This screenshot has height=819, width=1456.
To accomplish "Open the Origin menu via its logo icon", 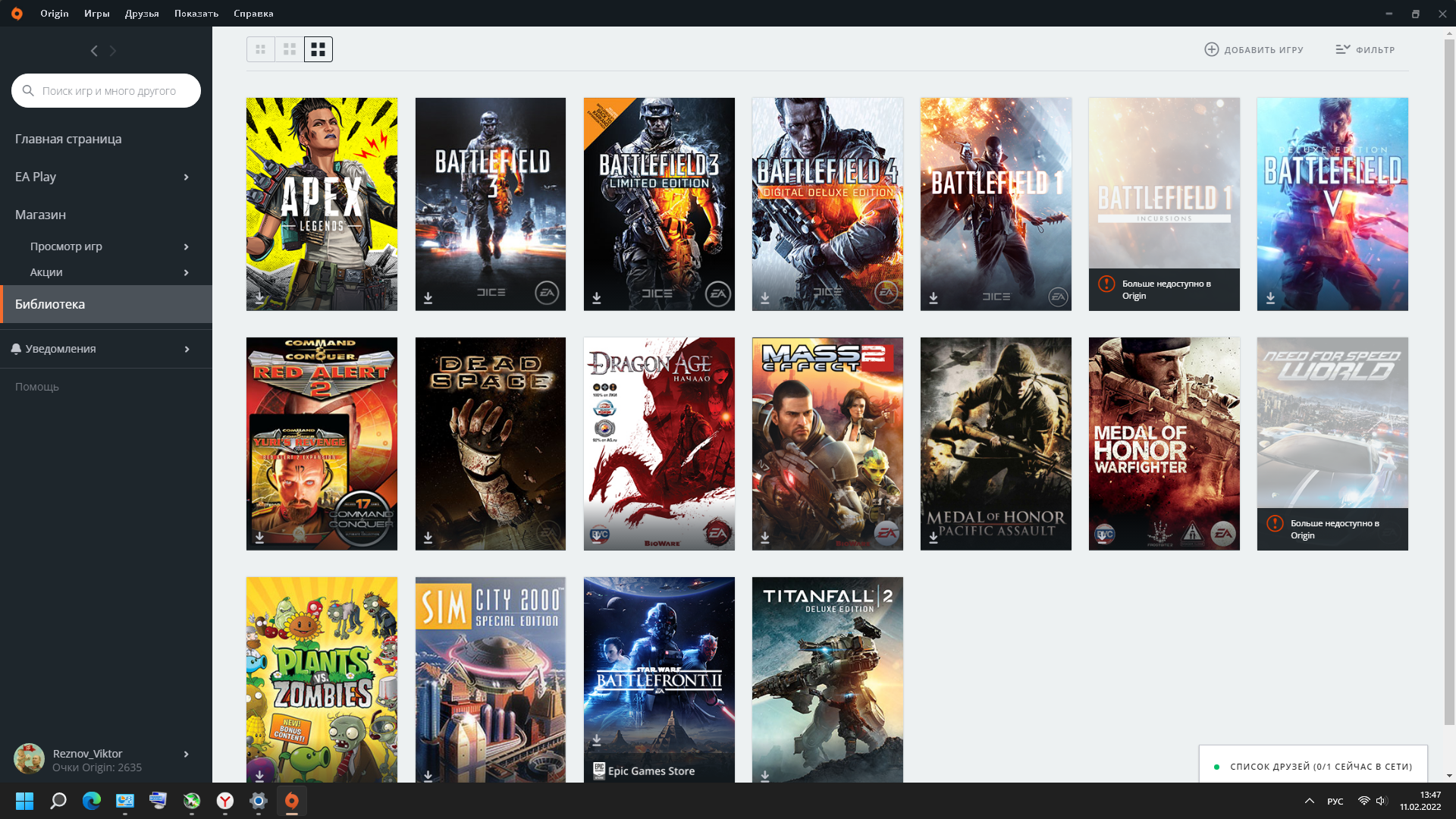I will pyautogui.click(x=16, y=13).
